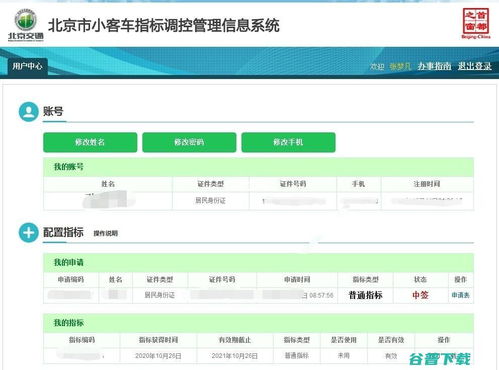Click the 指标编码 column header

[82, 340]
